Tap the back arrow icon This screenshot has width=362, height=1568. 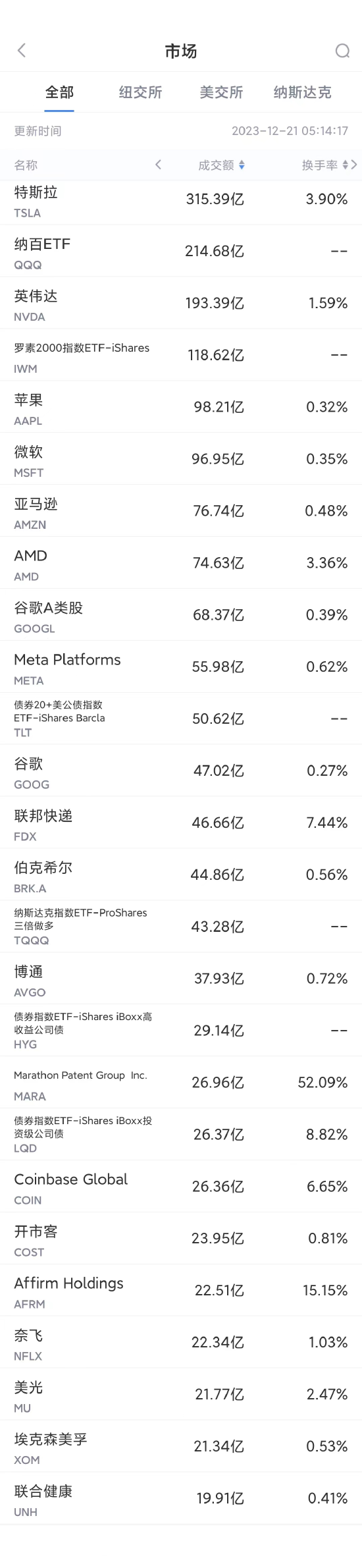pyautogui.click(x=22, y=51)
